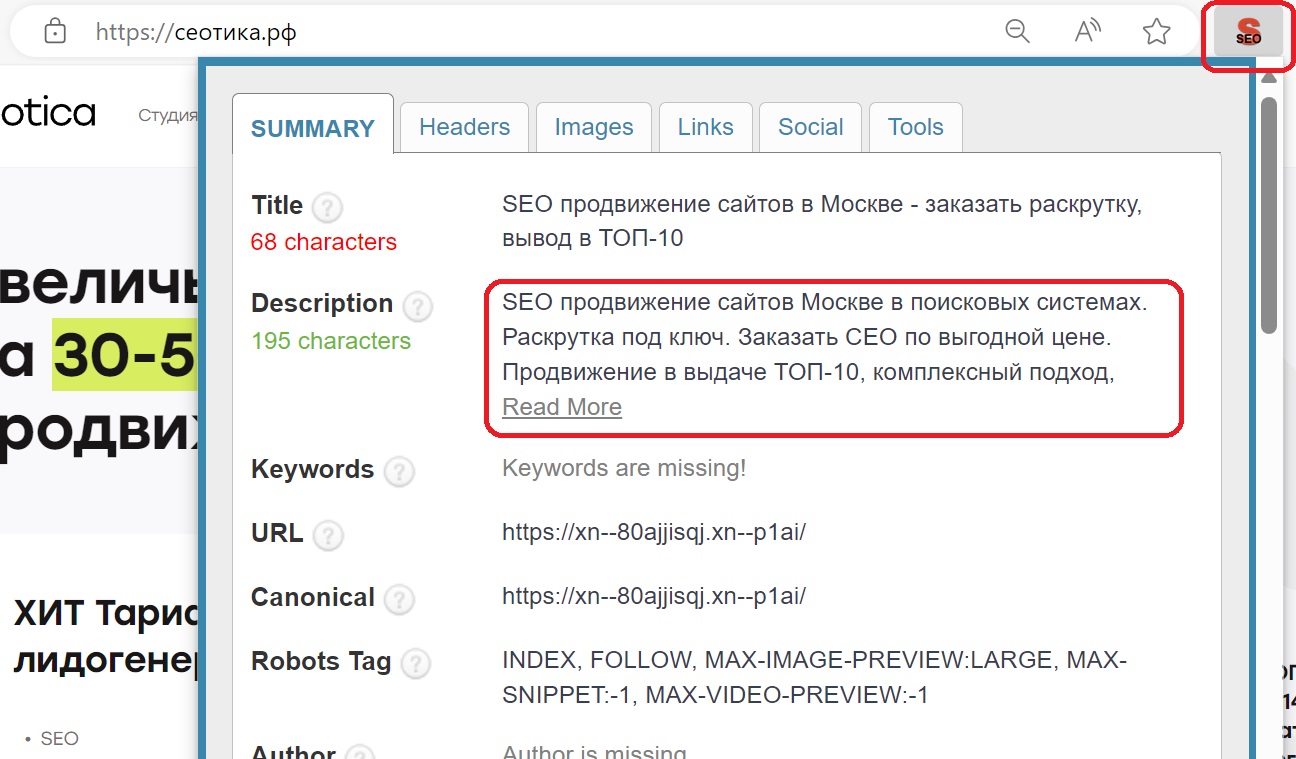This screenshot has height=759, width=1296.
Task: Select the Social tab
Action: coord(810,127)
